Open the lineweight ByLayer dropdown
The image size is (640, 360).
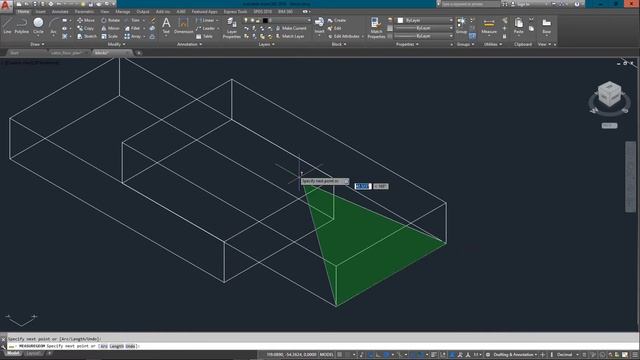click(x=424, y=28)
